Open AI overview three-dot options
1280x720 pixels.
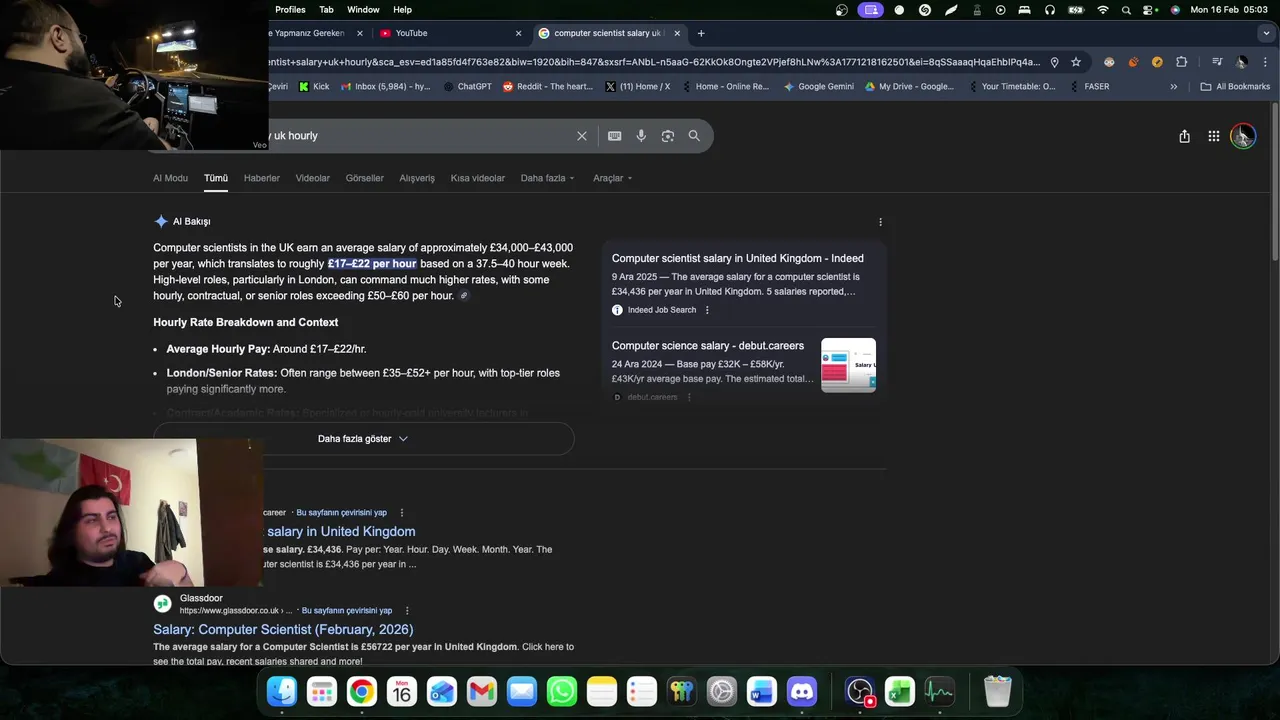tap(880, 222)
